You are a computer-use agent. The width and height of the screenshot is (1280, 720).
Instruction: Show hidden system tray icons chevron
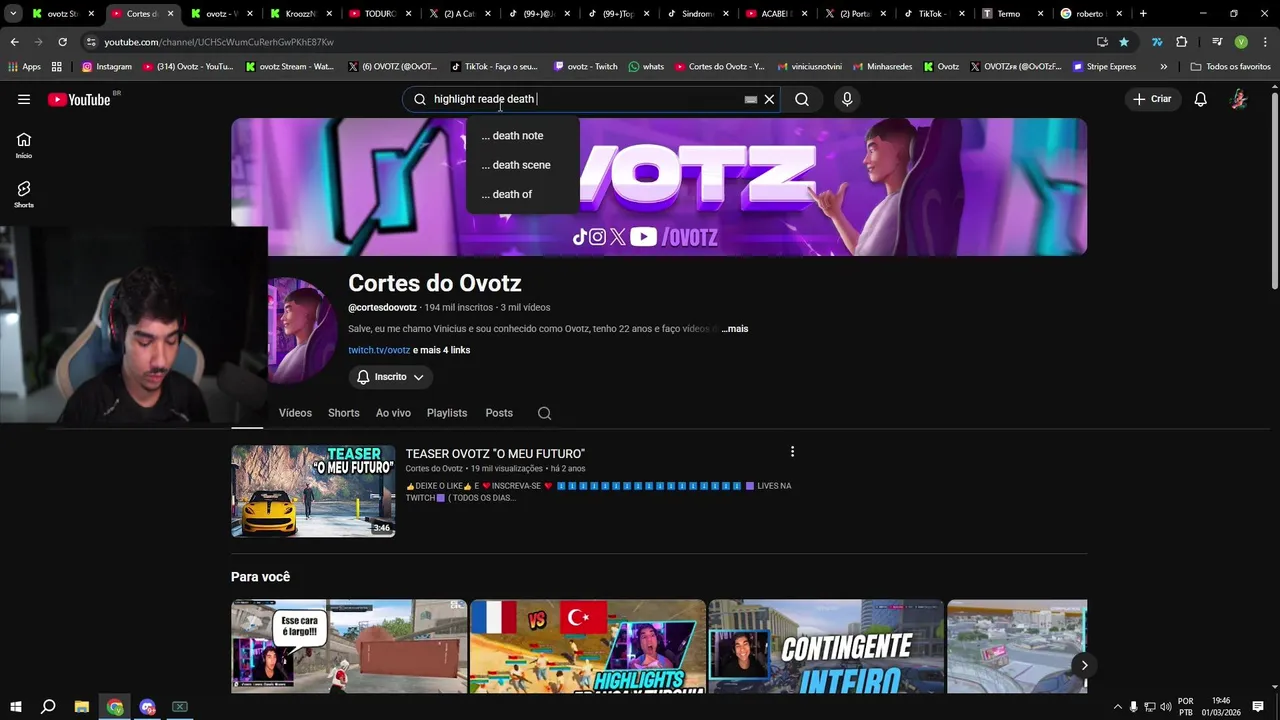click(x=1117, y=707)
